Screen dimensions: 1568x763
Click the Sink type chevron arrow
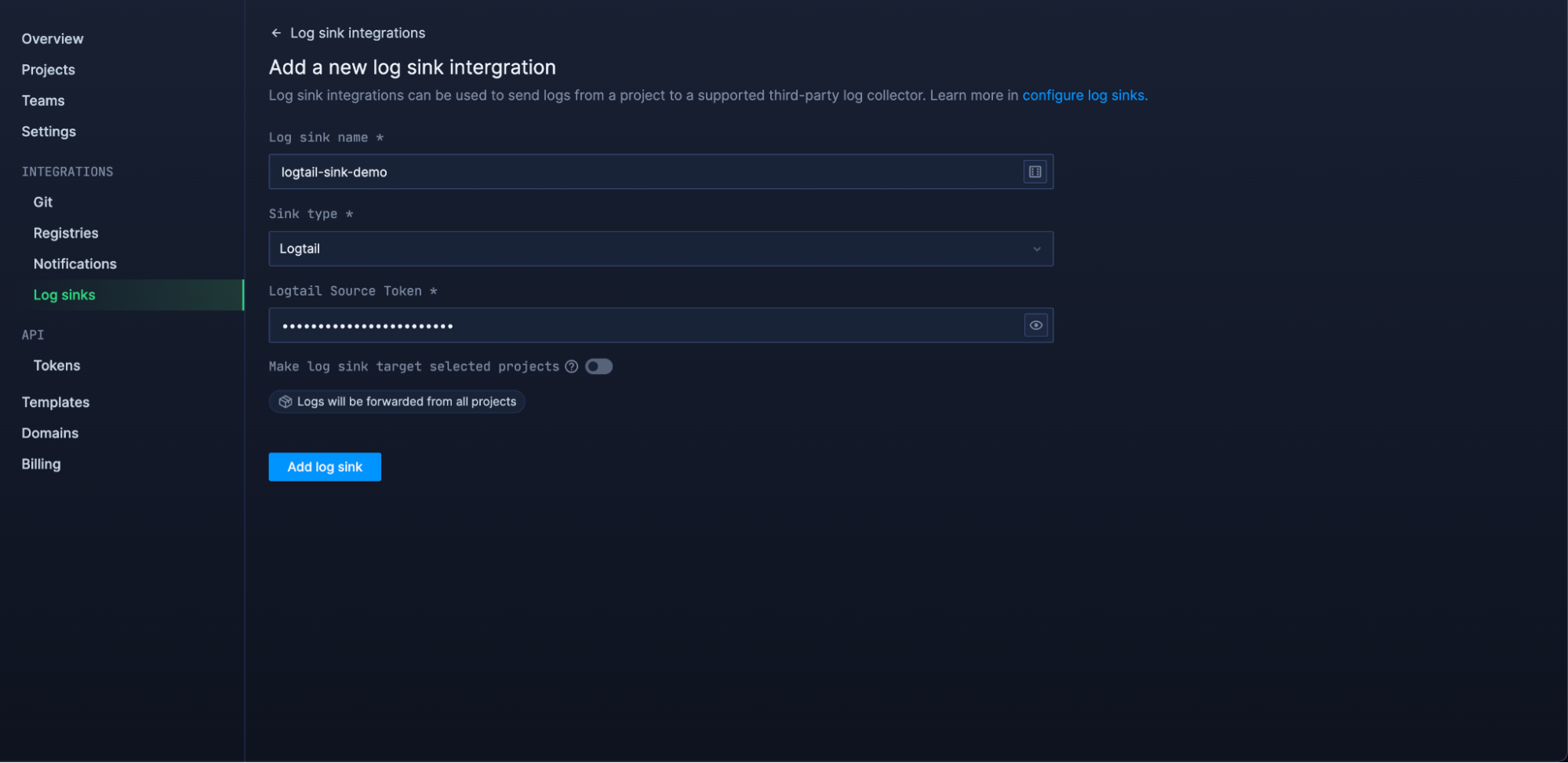pyautogui.click(x=1036, y=249)
